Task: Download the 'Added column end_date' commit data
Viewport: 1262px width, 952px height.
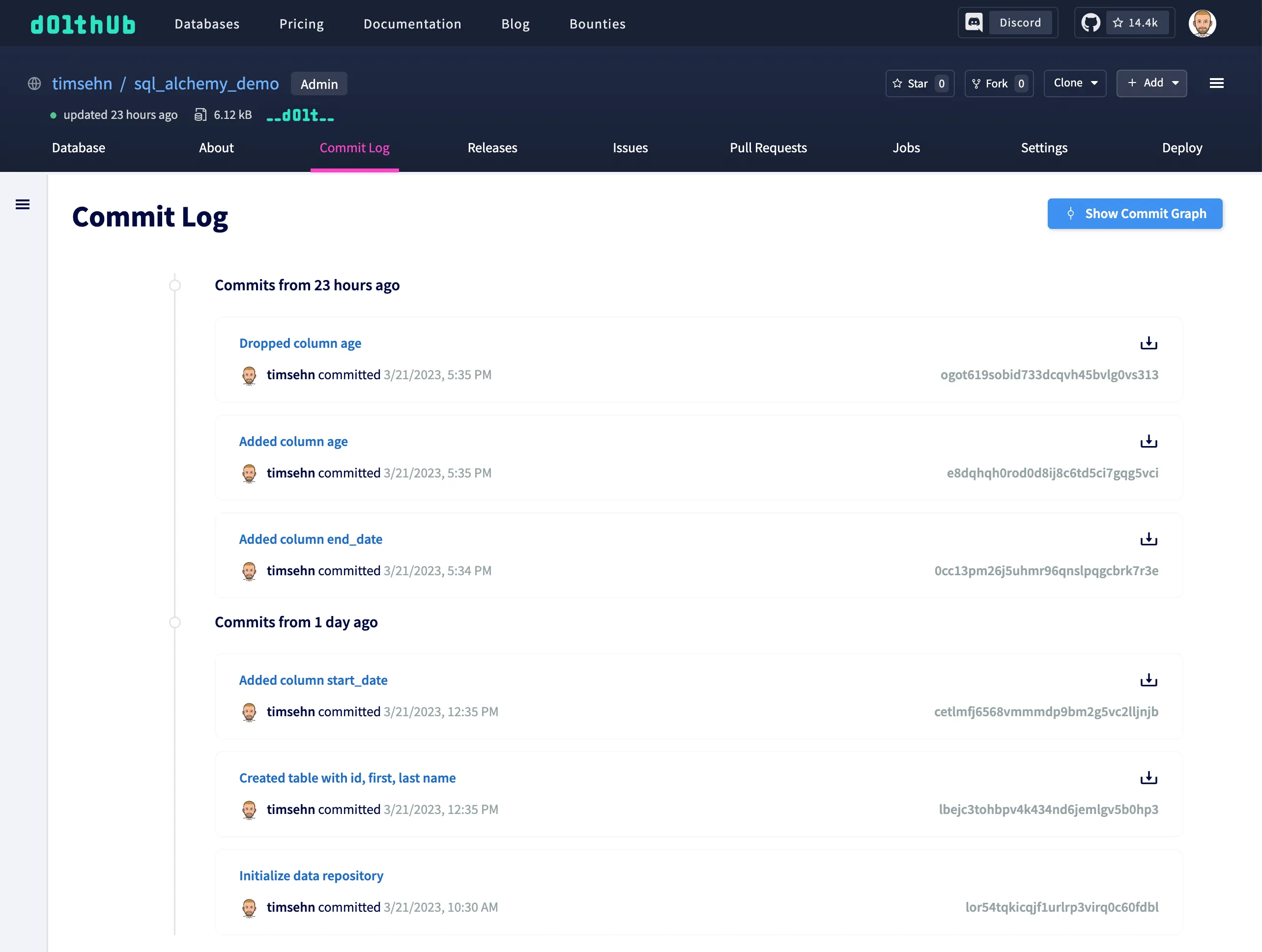Action: click(x=1148, y=538)
